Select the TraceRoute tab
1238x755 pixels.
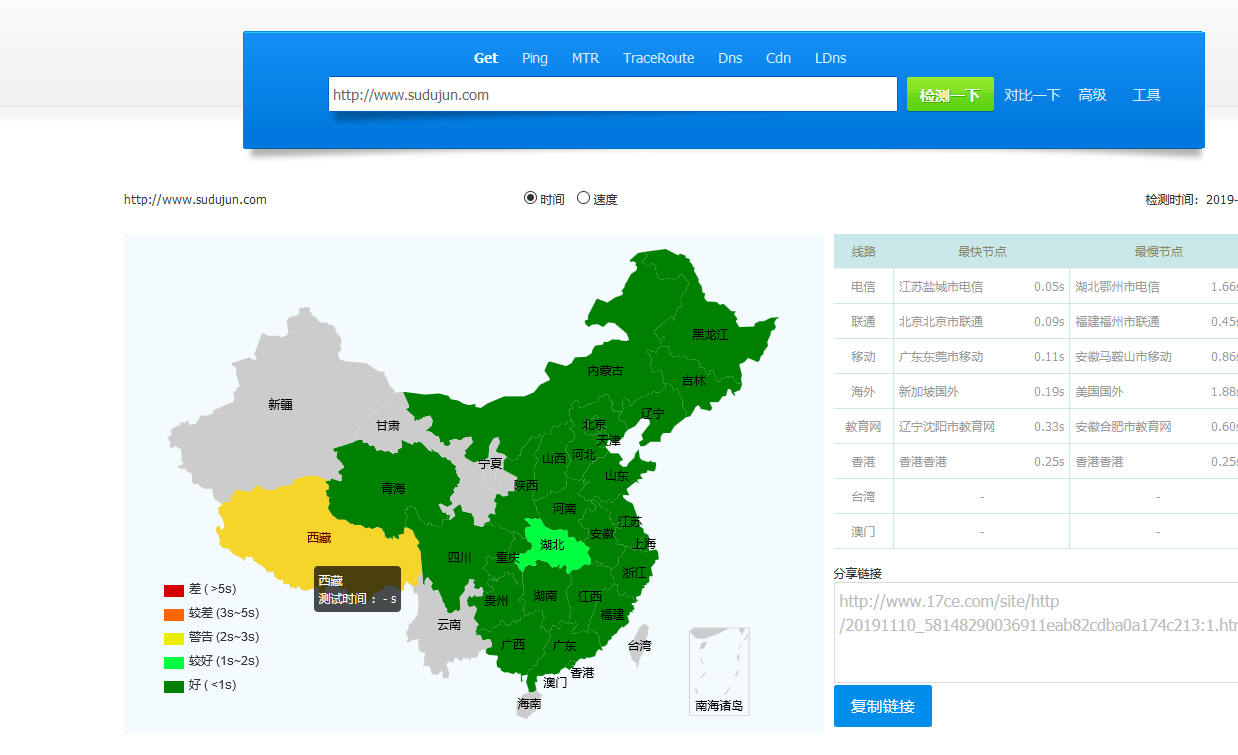point(658,58)
